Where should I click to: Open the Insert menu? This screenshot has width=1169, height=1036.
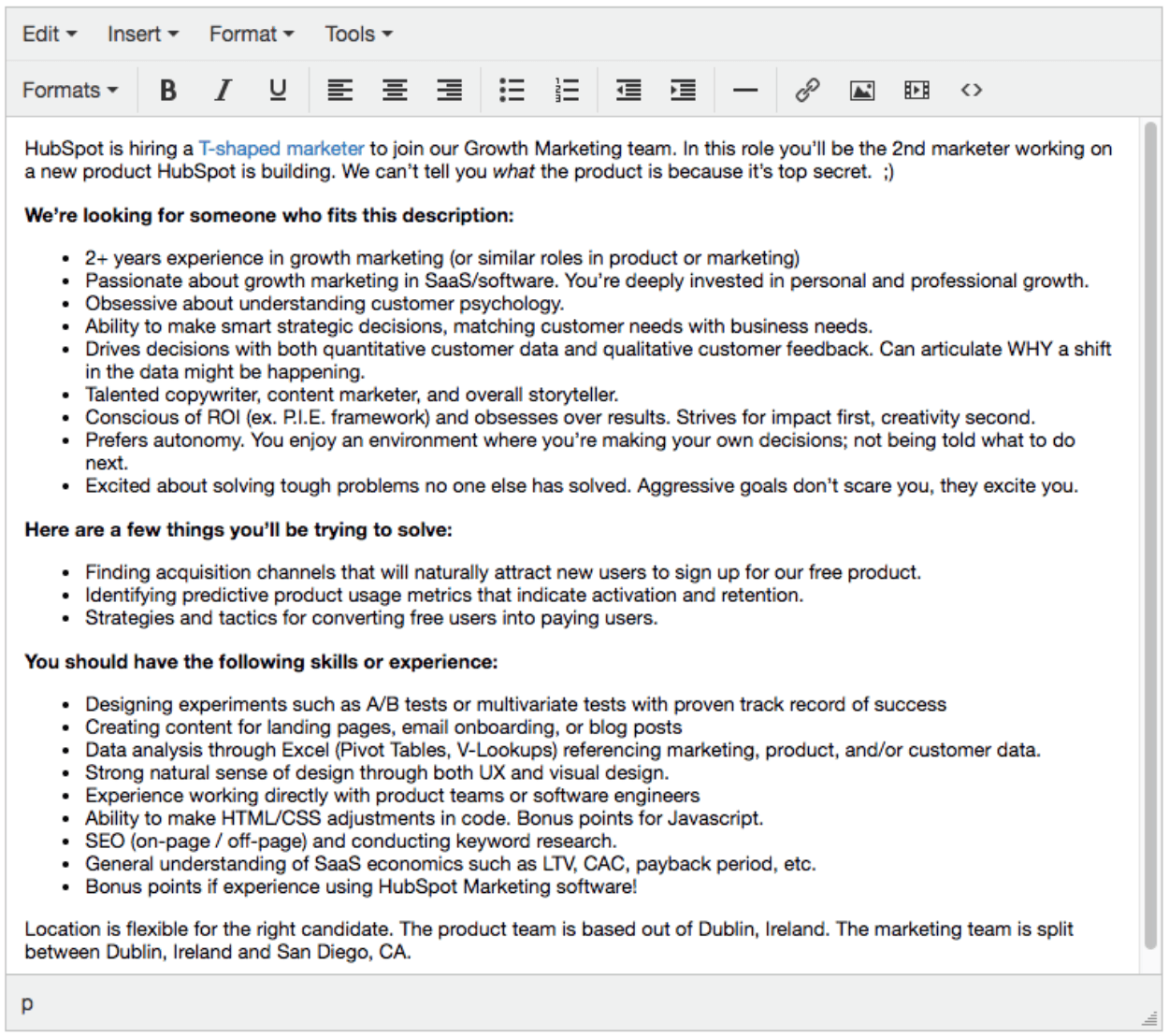click(x=140, y=34)
